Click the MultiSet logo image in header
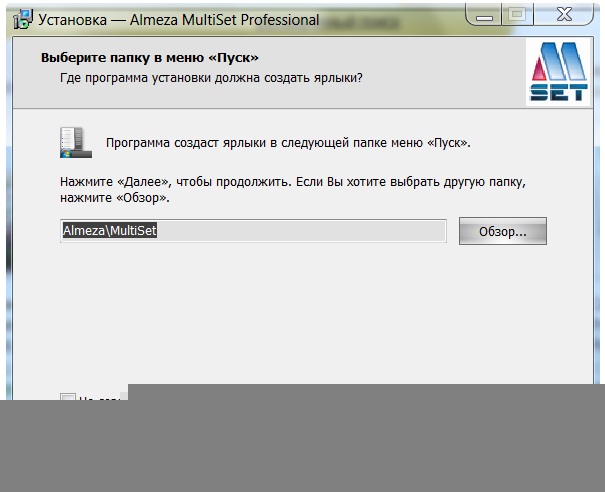605x492 pixels. 558,71
